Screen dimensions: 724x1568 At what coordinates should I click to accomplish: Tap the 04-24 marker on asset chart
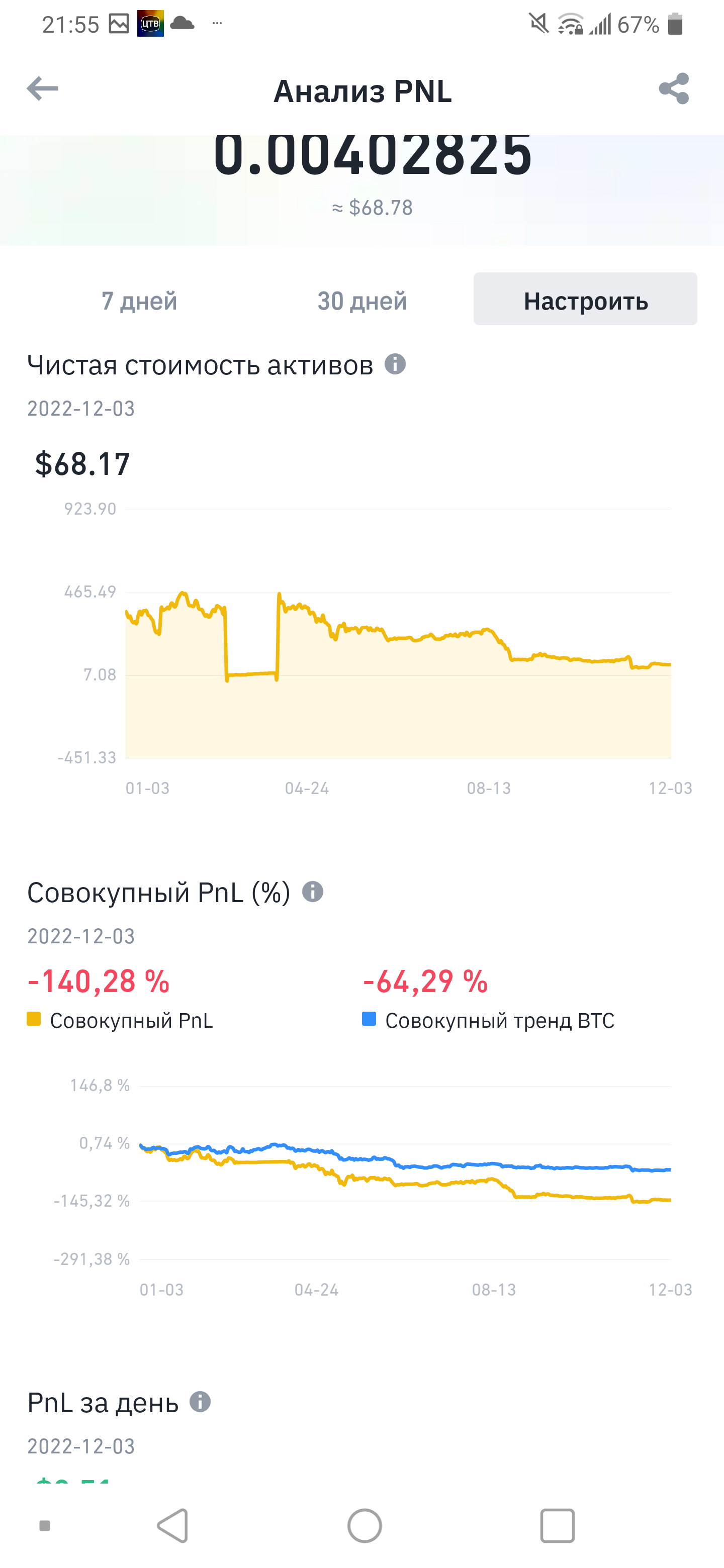point(307,788)
